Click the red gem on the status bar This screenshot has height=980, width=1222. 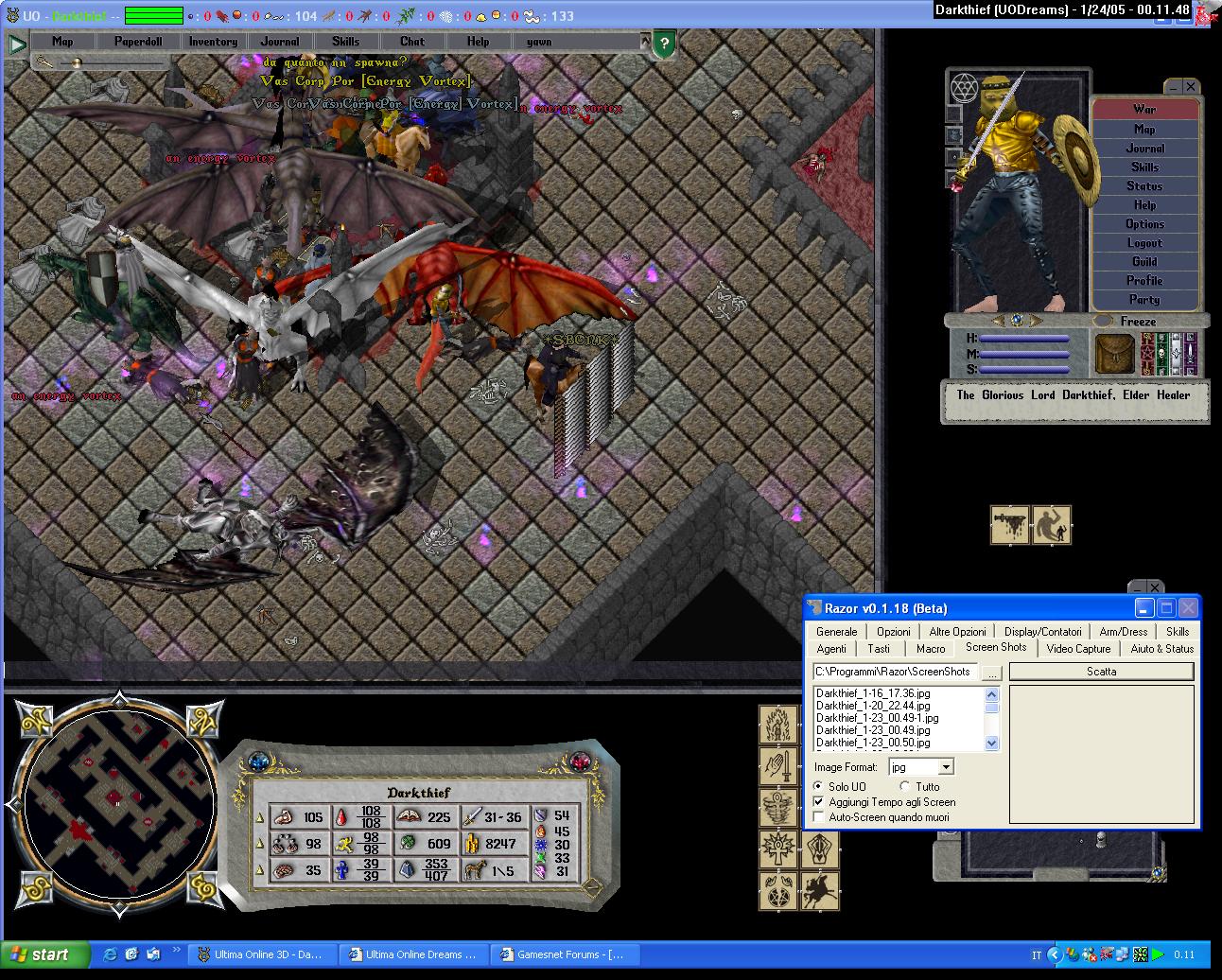(581, 761)
